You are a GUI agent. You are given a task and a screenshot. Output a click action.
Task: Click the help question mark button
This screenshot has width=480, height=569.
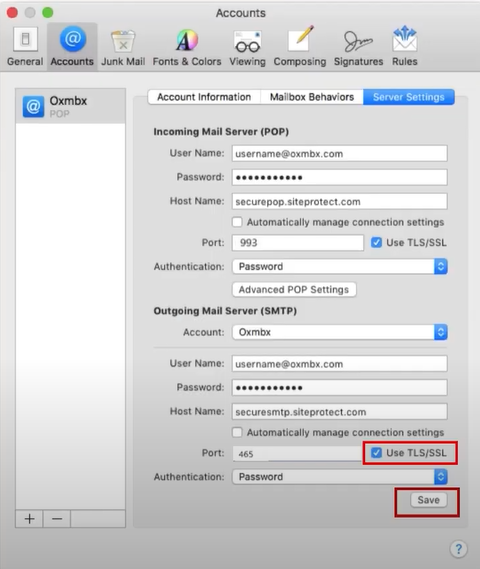click(458, 549)
